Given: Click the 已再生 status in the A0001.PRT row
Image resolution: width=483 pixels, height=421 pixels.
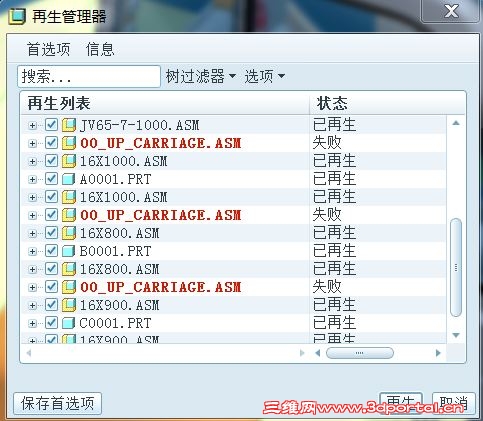Looking at the screenshot, I should point(335,179).
